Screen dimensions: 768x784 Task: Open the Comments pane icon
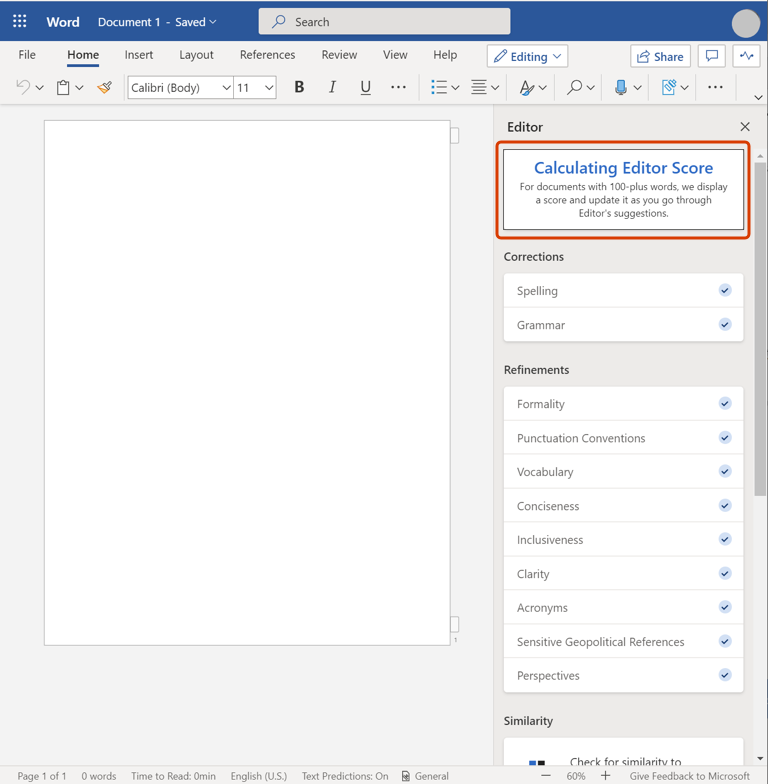click(x=712, y=56)
